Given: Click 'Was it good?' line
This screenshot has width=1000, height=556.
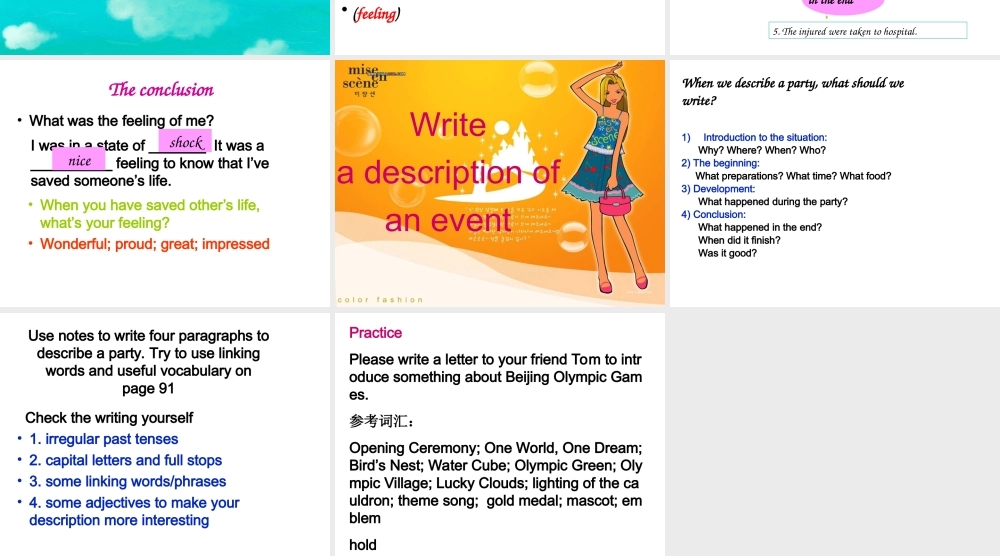Looking at the screenshot, I should tap(727, 253).
